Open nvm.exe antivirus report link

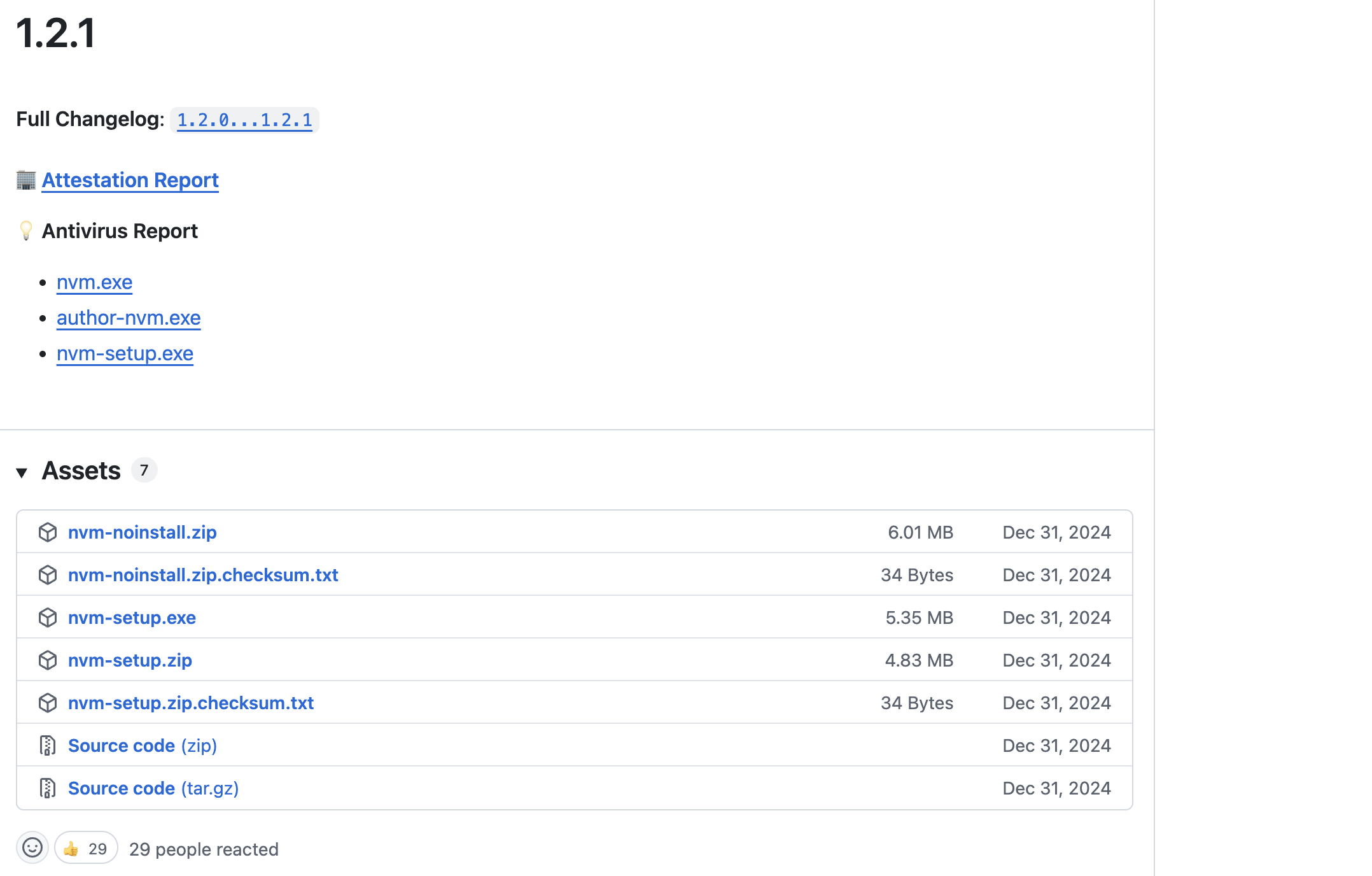point(94,282)
